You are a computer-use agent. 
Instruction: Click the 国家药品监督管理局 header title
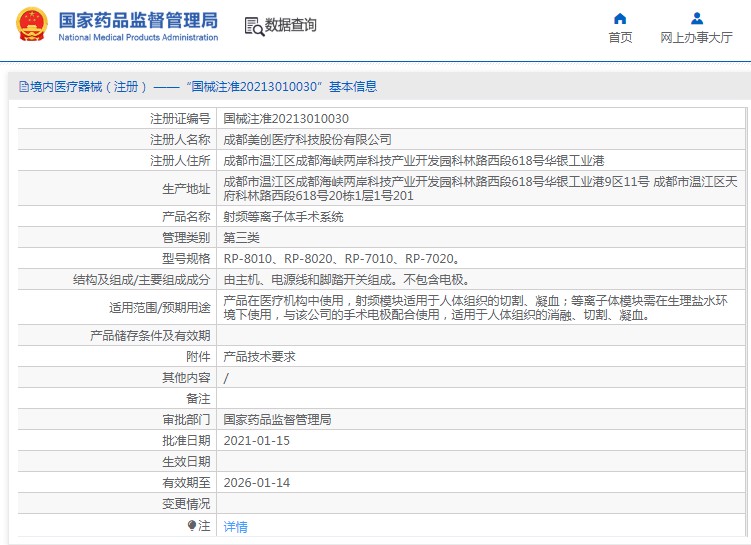tap(138, 20)
